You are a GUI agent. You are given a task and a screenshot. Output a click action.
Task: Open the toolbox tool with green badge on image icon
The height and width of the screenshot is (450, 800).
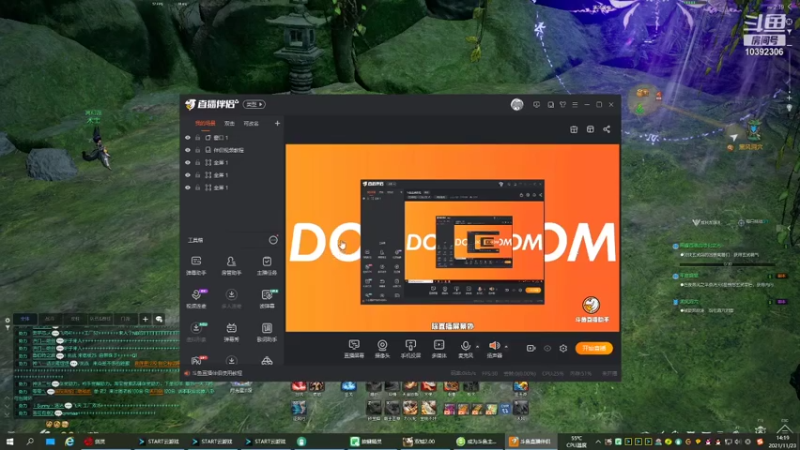pos(266,298)
